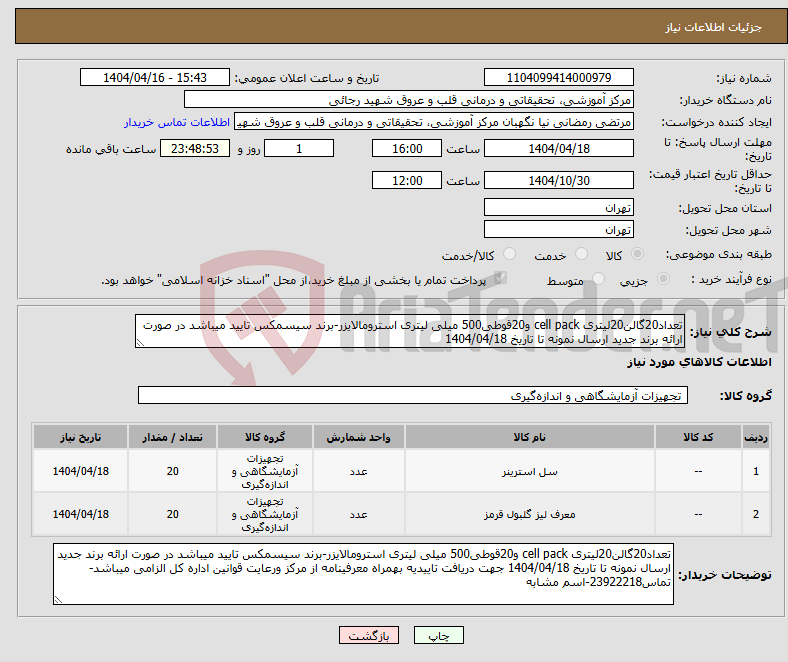Click the نام کالا column header
788x662 pixels.
(x=530, y=437)
